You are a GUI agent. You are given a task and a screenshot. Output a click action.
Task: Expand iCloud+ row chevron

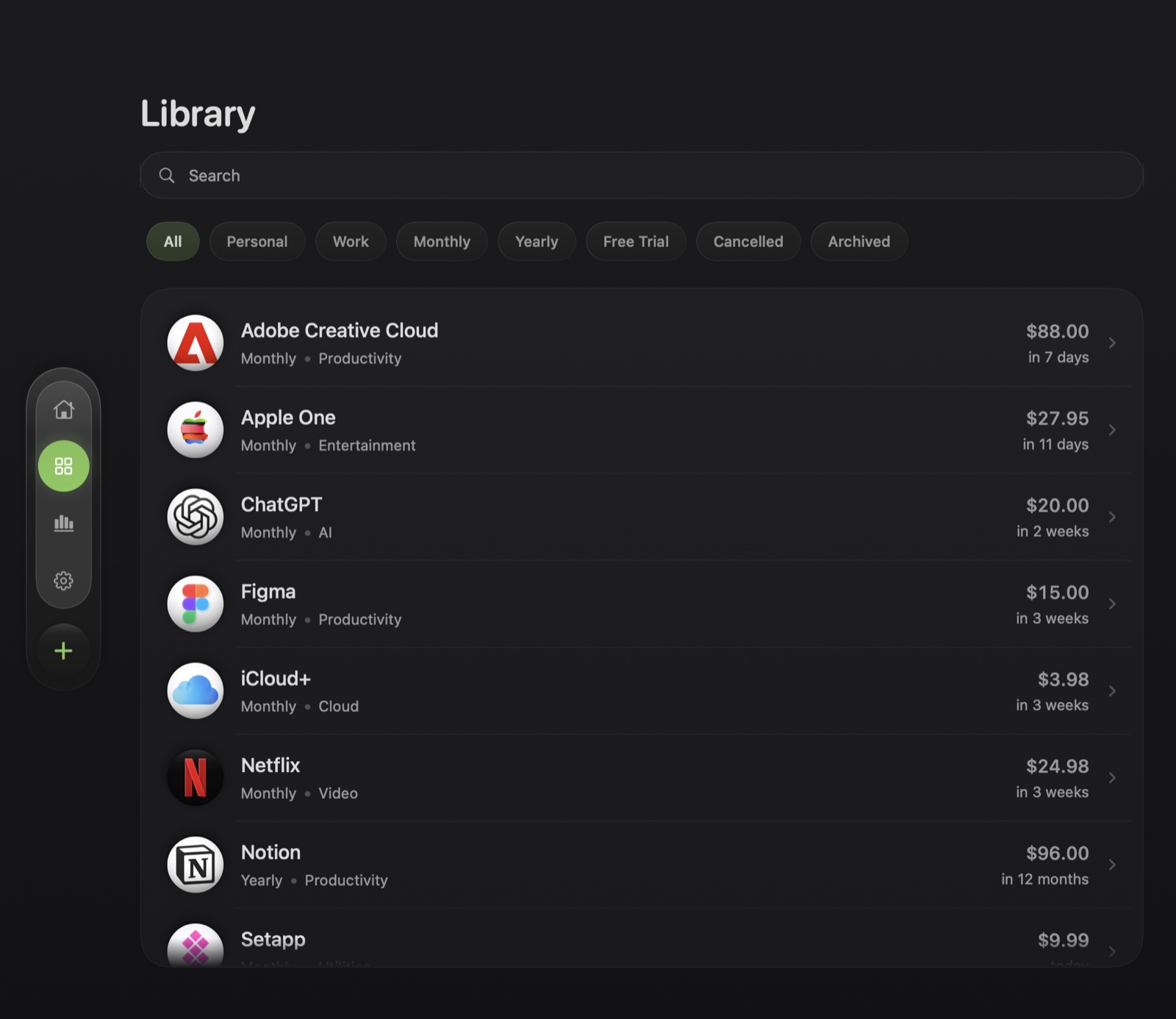1112,691
